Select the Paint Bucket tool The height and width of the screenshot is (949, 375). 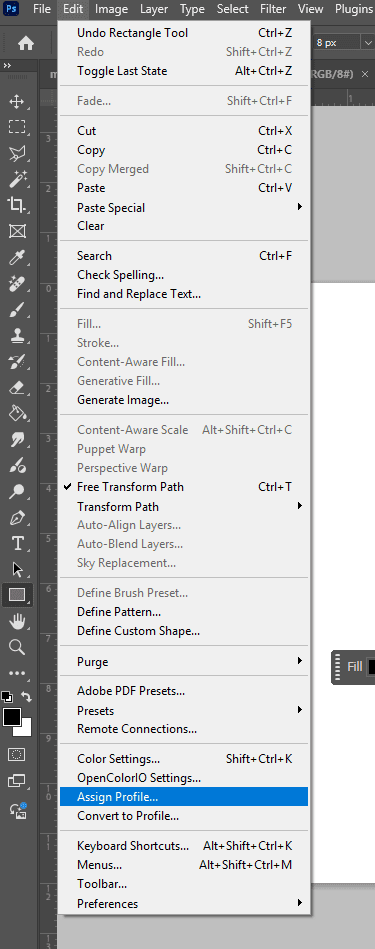click(17, 414)
